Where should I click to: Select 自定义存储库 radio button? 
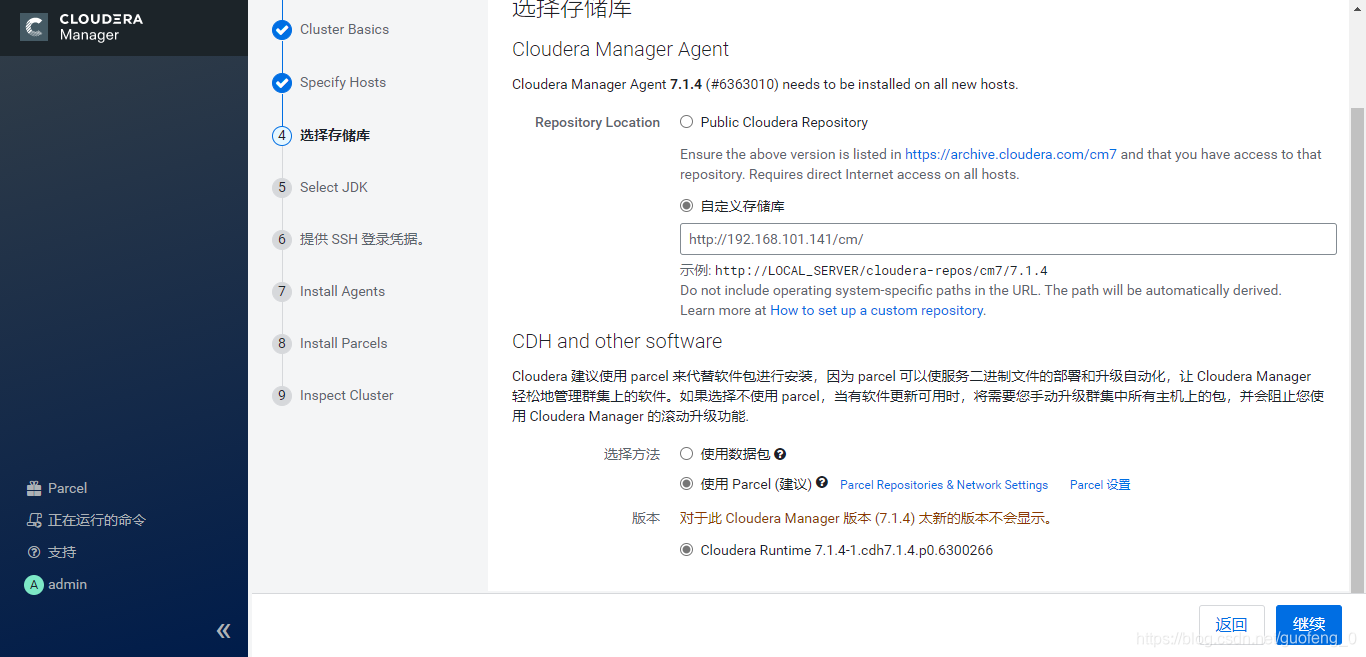686,206
